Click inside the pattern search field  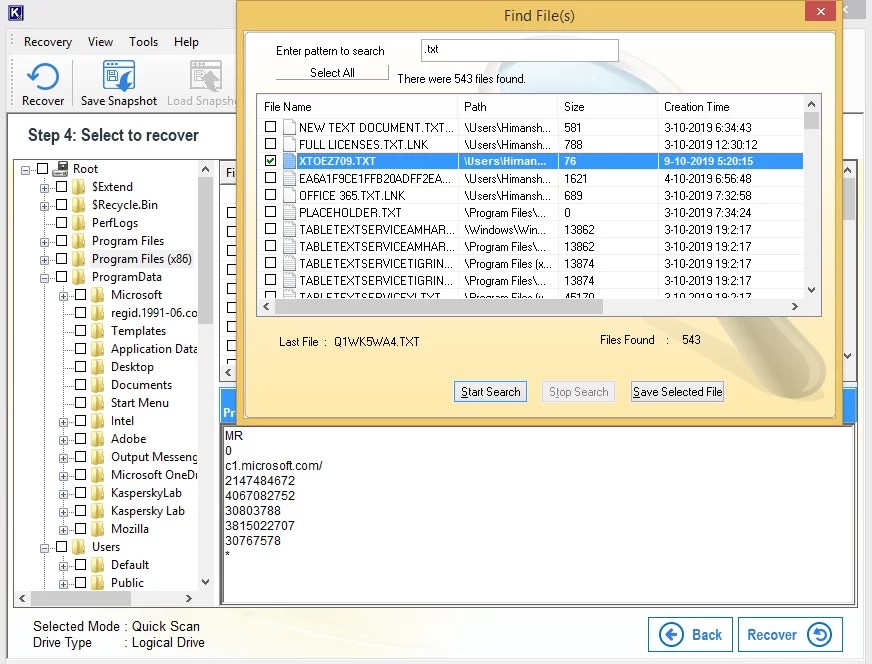click(x=519, y=49)
